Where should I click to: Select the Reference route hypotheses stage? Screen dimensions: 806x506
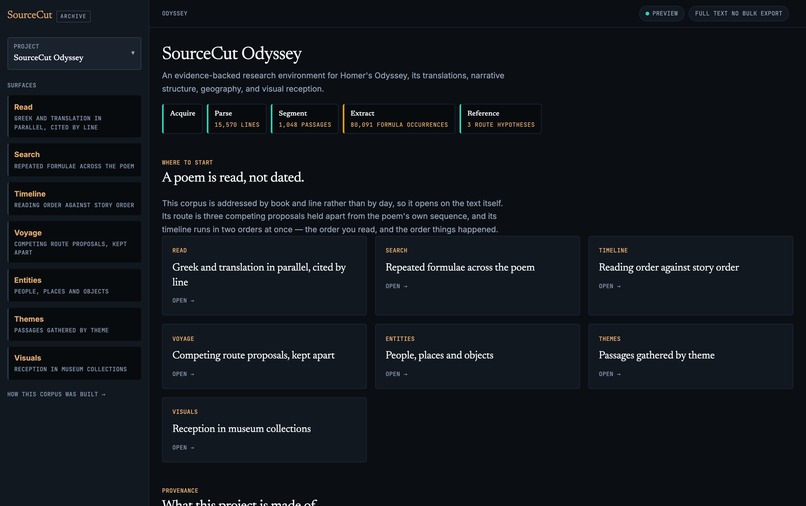point(501,119)
